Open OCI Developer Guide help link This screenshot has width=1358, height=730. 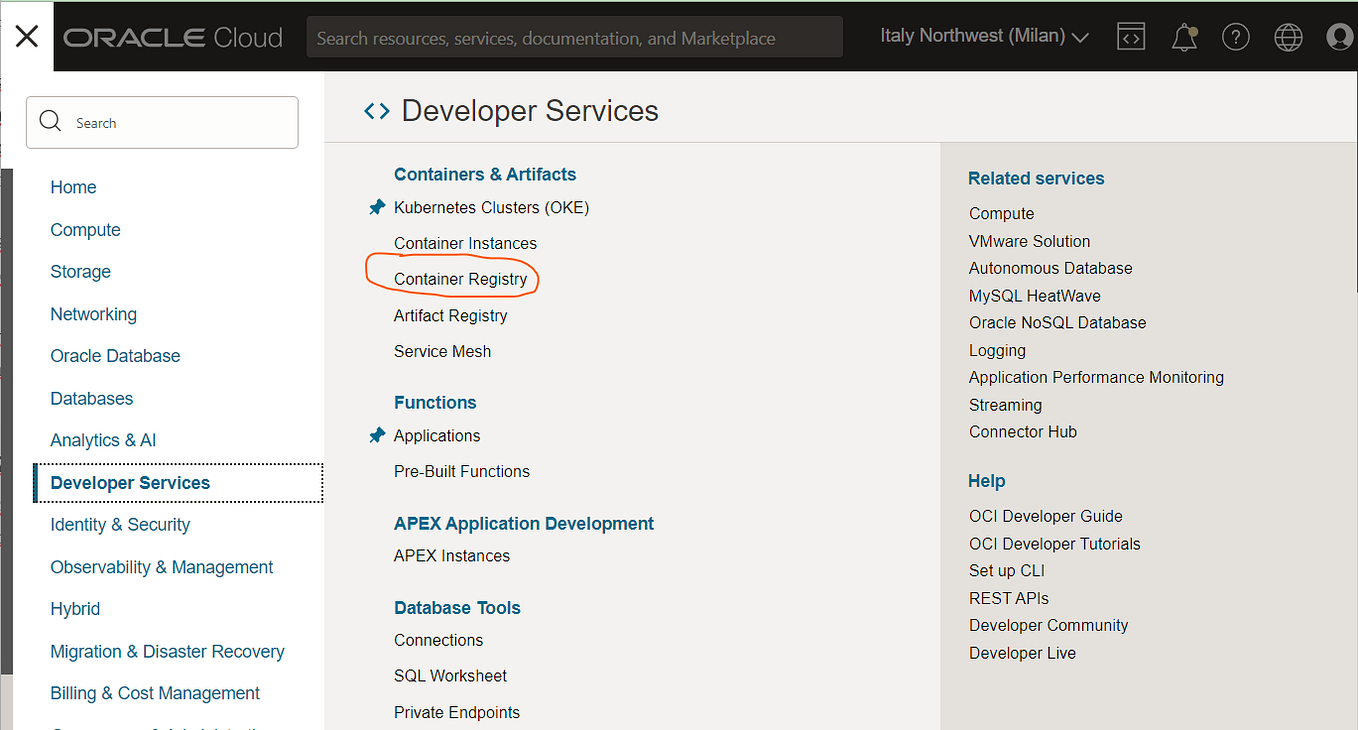click(x=1046, y=517)
